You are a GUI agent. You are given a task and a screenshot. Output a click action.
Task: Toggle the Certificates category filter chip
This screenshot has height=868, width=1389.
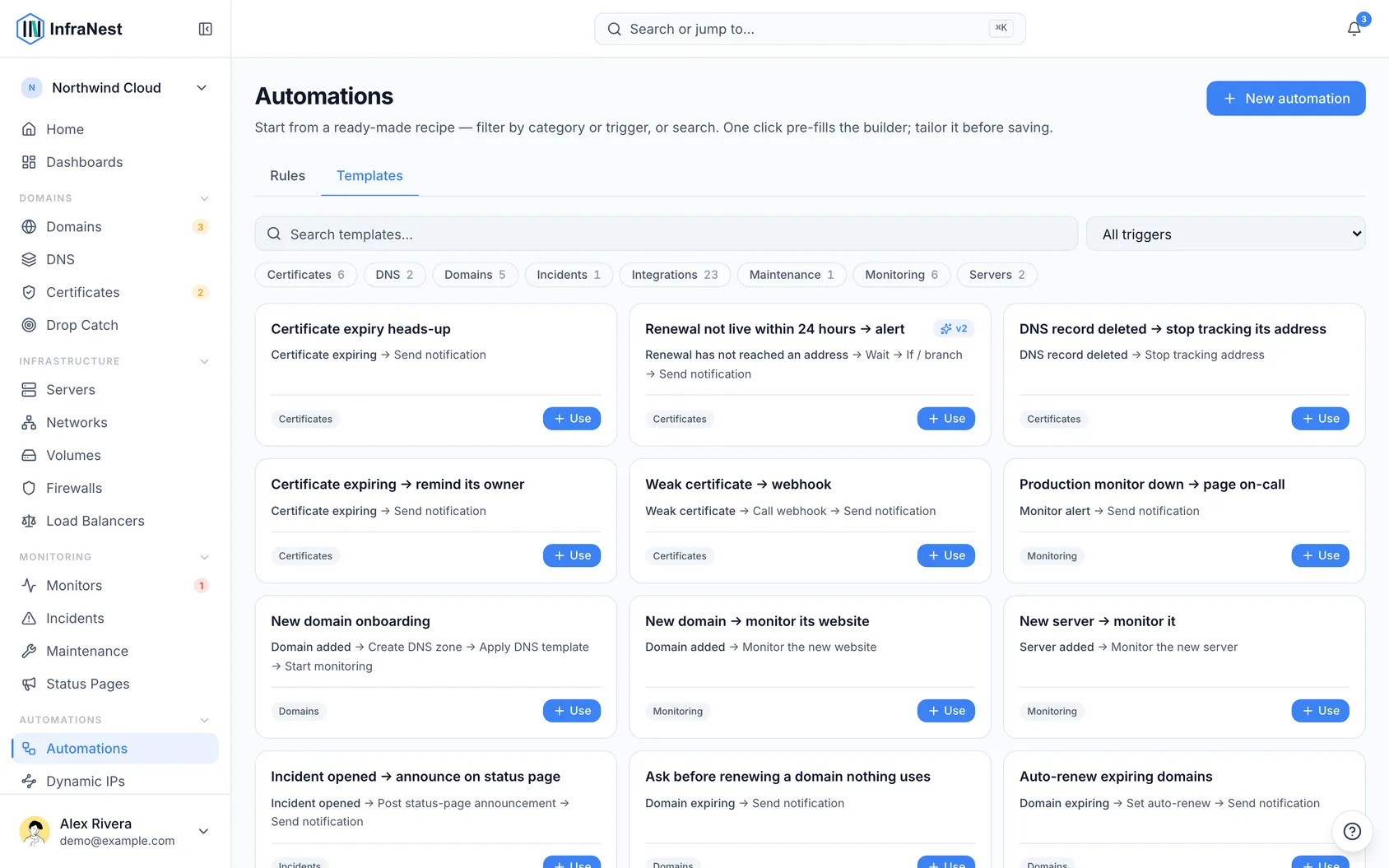tap(305, 275)
